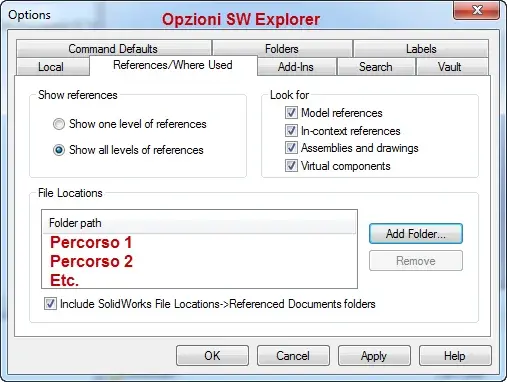Open the Labels tab

pyautogui.click(x=421, y=49)
